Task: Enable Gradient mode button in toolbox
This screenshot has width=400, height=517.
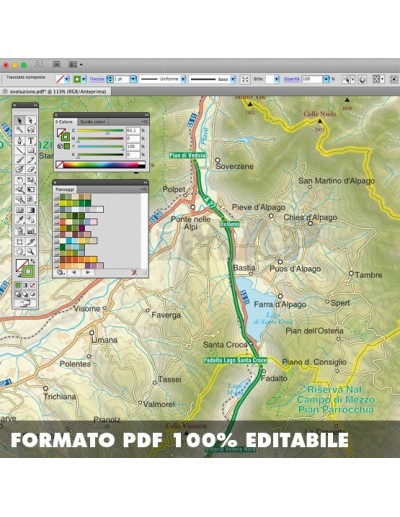Action: click(x=25, y=285)
